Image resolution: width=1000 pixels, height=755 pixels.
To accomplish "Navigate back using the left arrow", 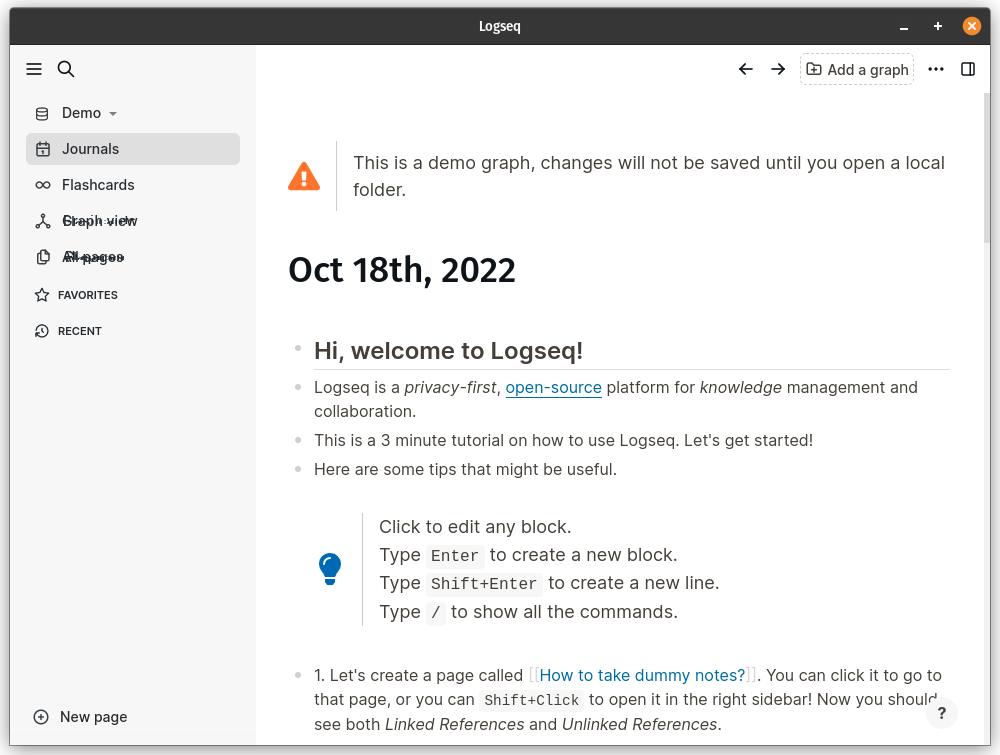I will [x=745, y=69].
